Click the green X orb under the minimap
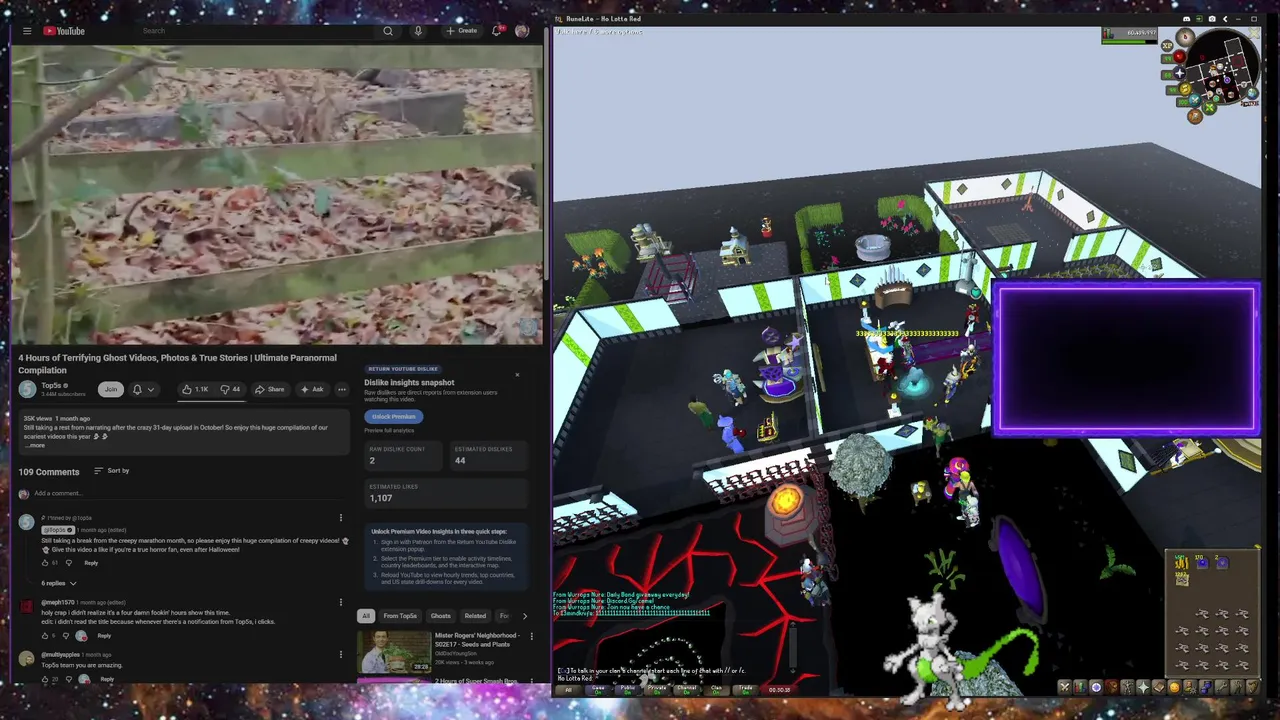 coord(1209,107)
